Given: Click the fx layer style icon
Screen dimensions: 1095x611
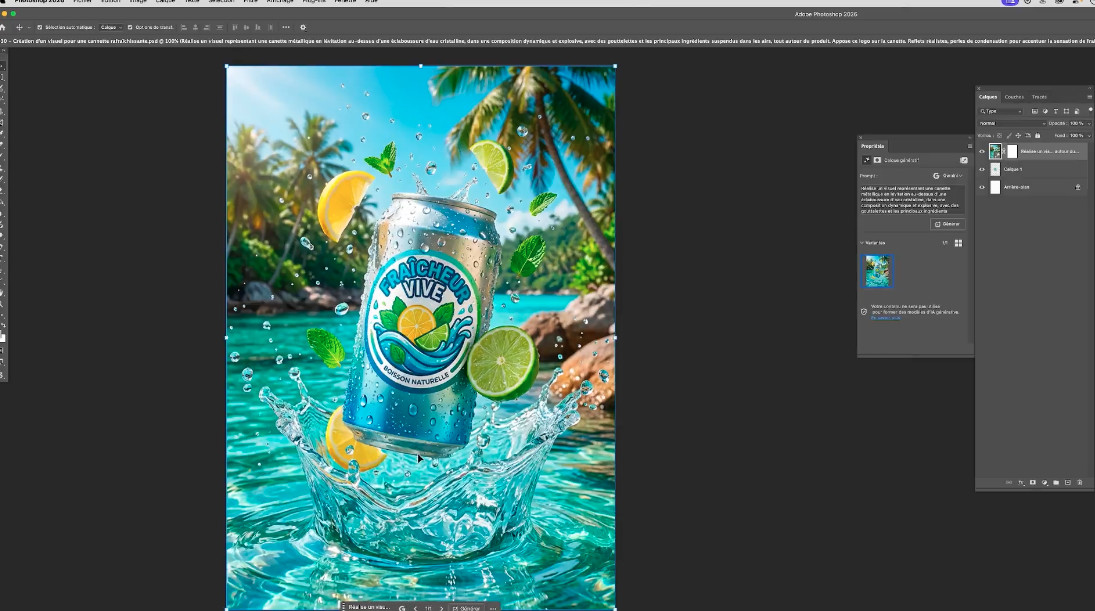Looking at the screenshot, I should [x=1021, y=483].
